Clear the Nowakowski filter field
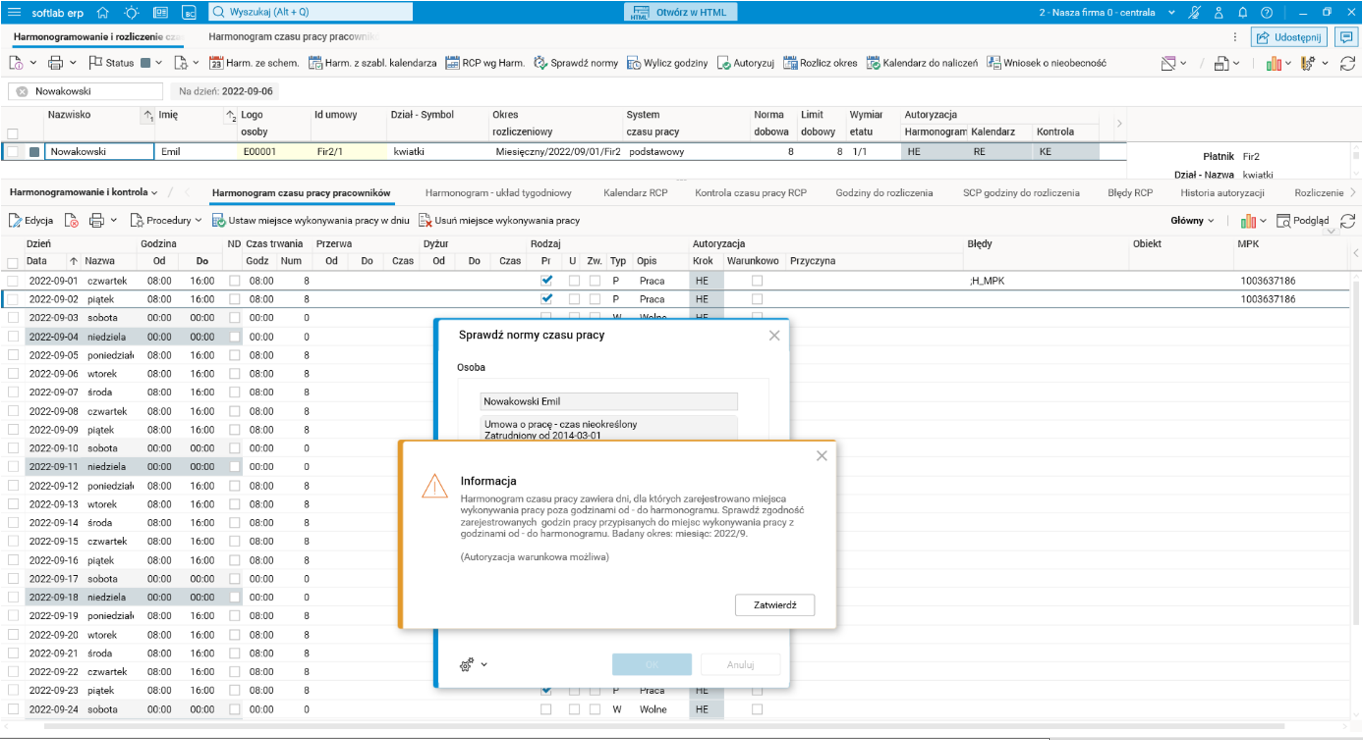This screenshot has height=740, width=1363. coord(22,91)
